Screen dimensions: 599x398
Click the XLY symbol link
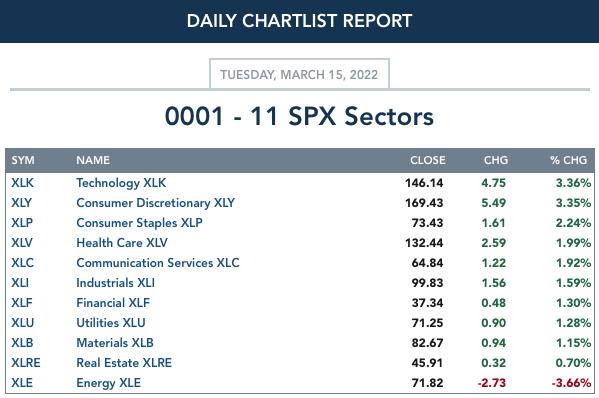point(21,203)
